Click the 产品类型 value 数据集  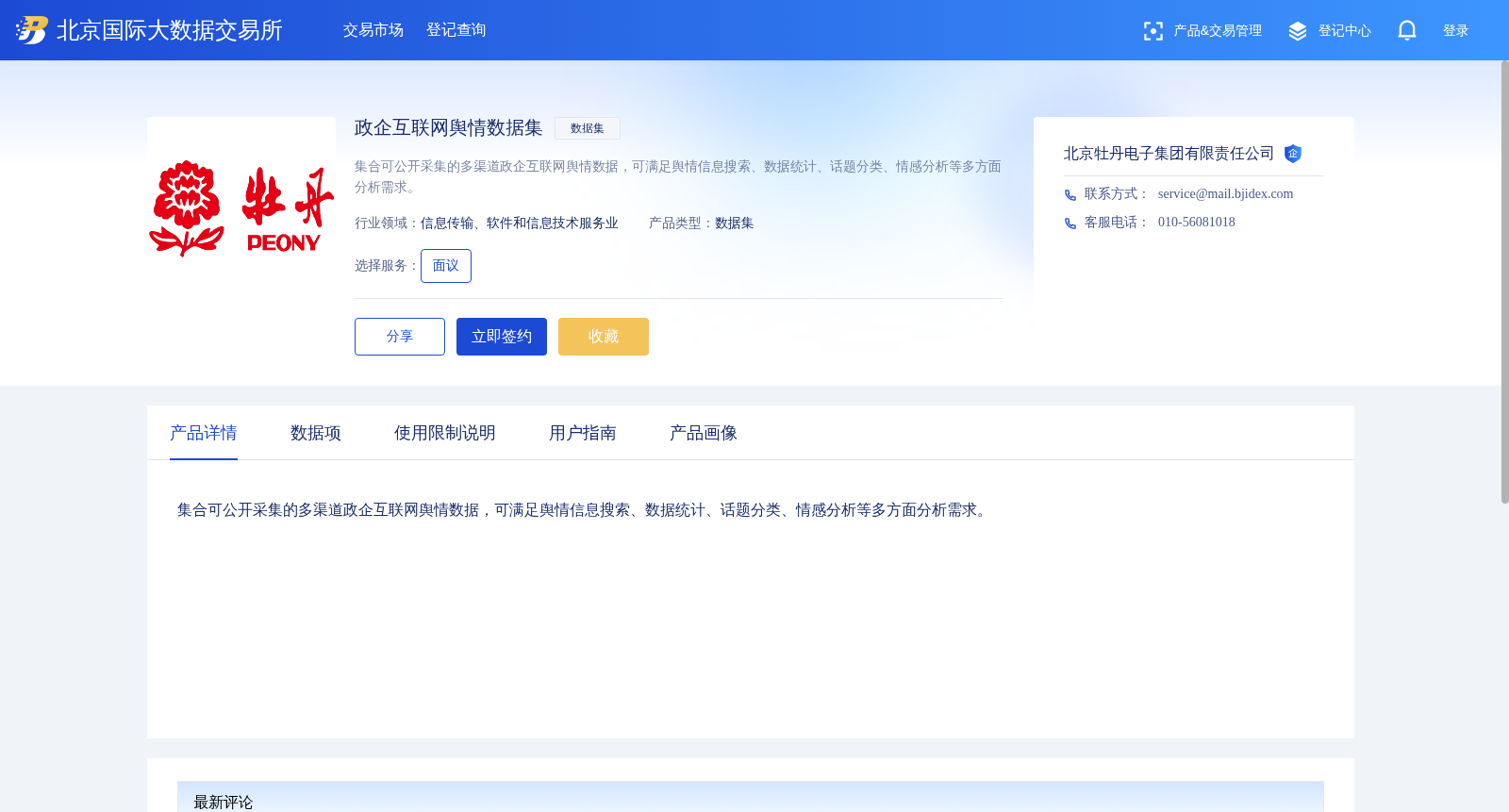[735, 224]
